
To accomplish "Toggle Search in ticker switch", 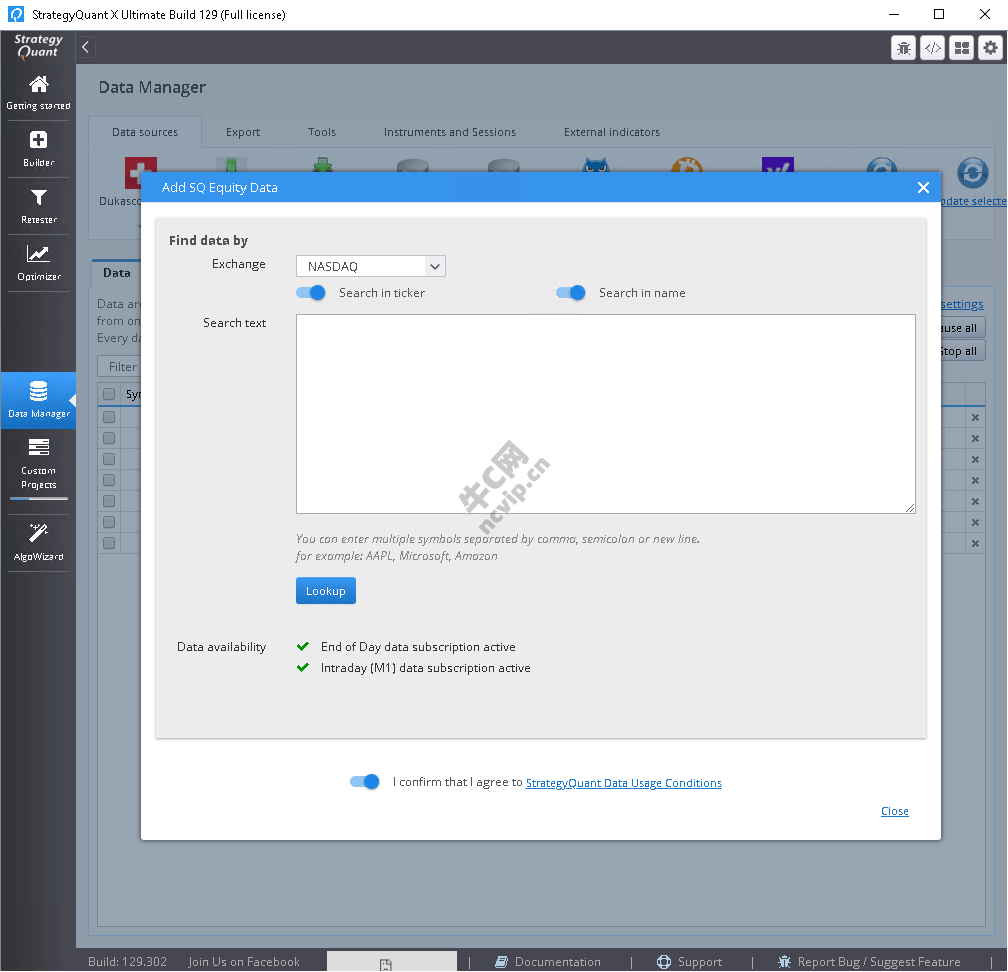I will pyautogui.click(x=310, y=292).
